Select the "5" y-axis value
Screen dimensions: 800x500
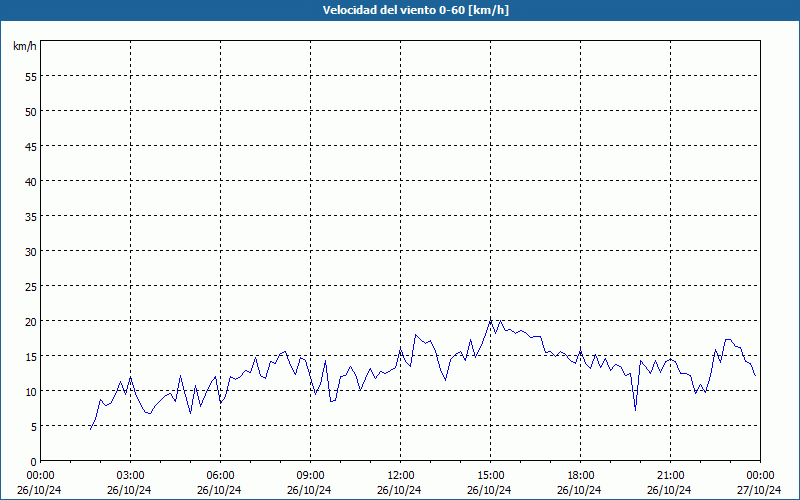pyautogui.click(x=34, y=427)
